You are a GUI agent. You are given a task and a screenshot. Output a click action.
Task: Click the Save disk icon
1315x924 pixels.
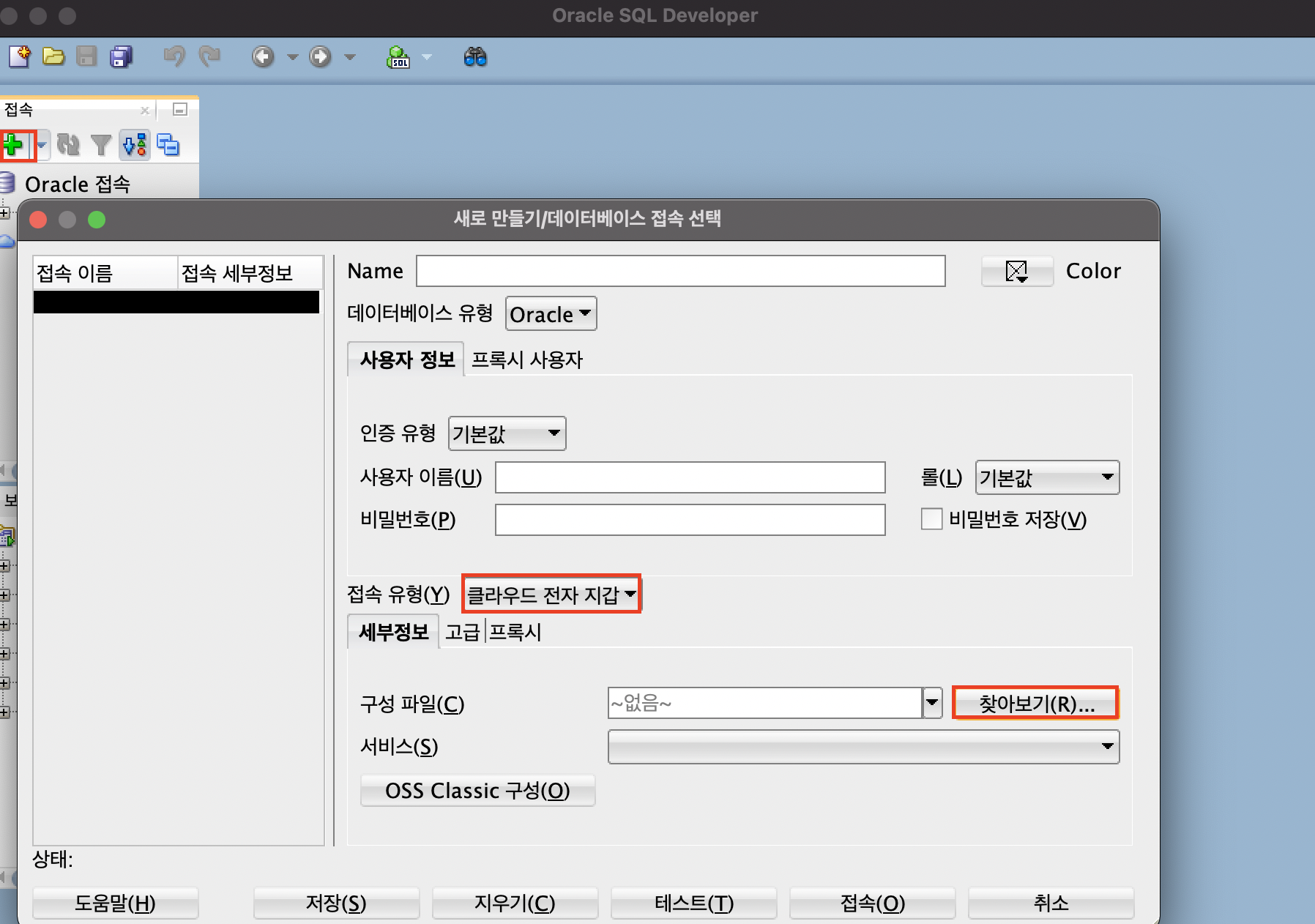[87, 56]
